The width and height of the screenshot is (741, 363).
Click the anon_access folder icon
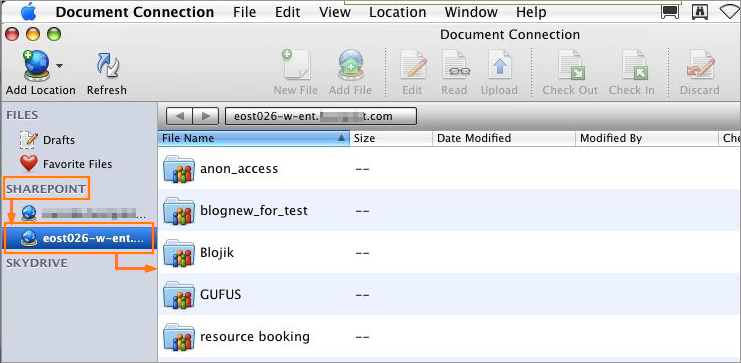click(x=179, y=169)
